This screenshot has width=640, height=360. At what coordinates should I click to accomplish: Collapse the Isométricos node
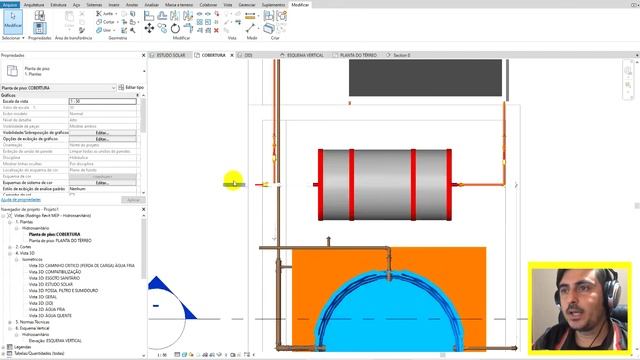[16, 260]
